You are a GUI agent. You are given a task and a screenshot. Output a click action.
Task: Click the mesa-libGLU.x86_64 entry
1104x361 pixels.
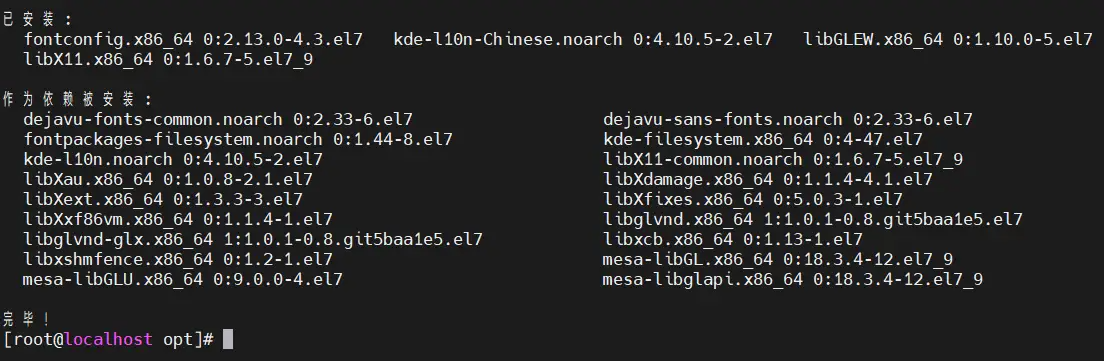[183, 279]
